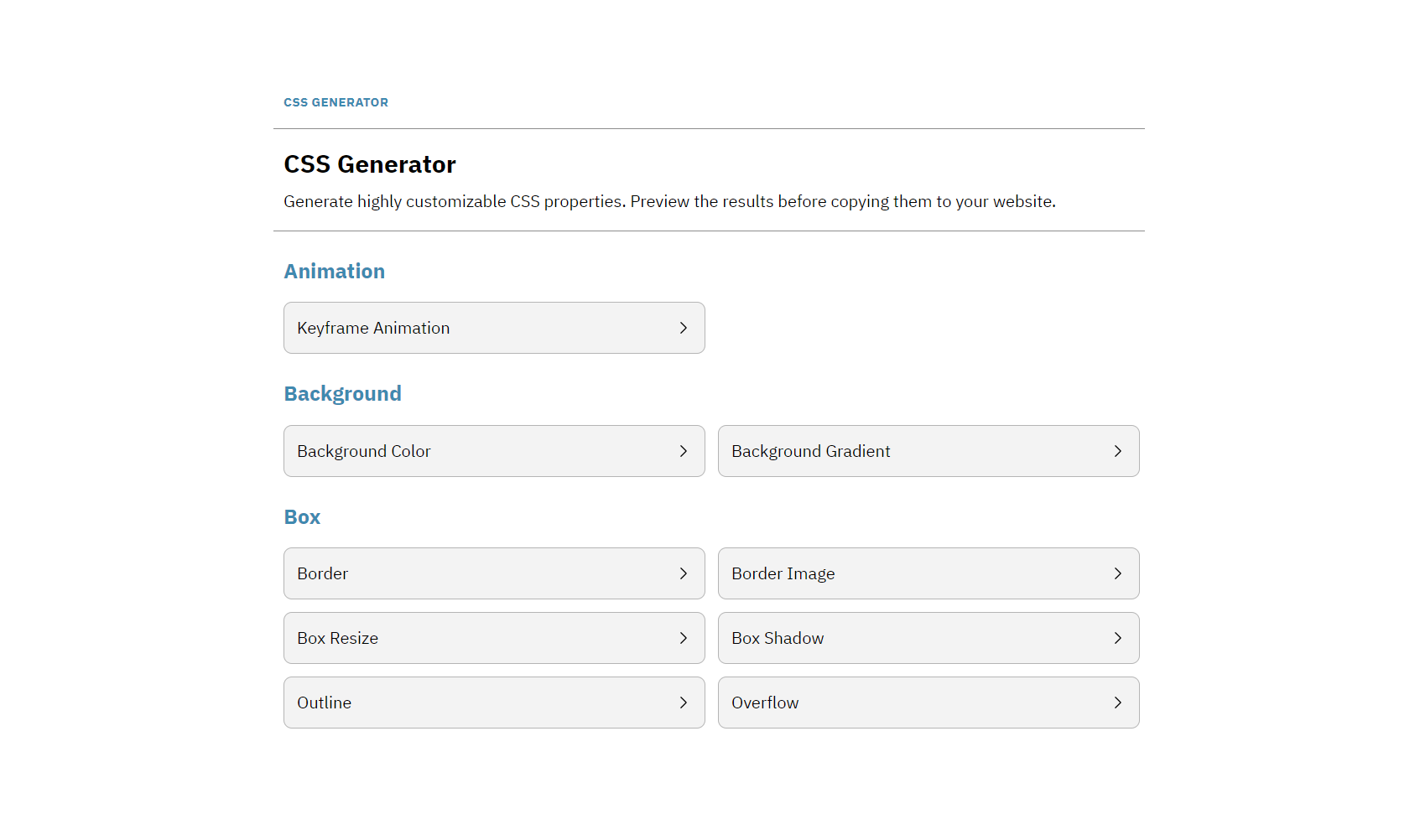
Task: Launch the Box Shadow generator
Action: (x=778, y=638)
